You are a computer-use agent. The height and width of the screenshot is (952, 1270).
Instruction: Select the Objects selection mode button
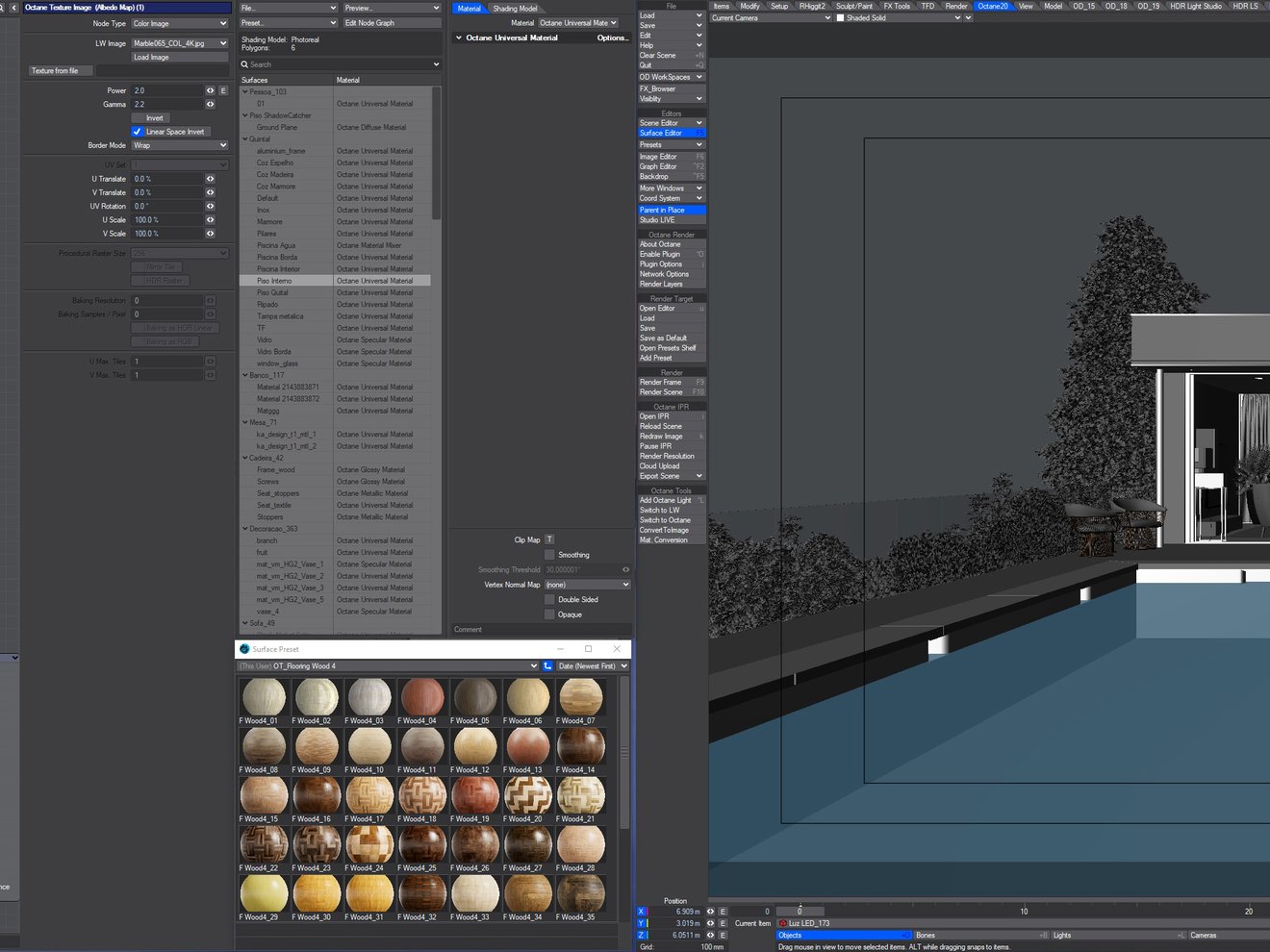tap(844, 935)
